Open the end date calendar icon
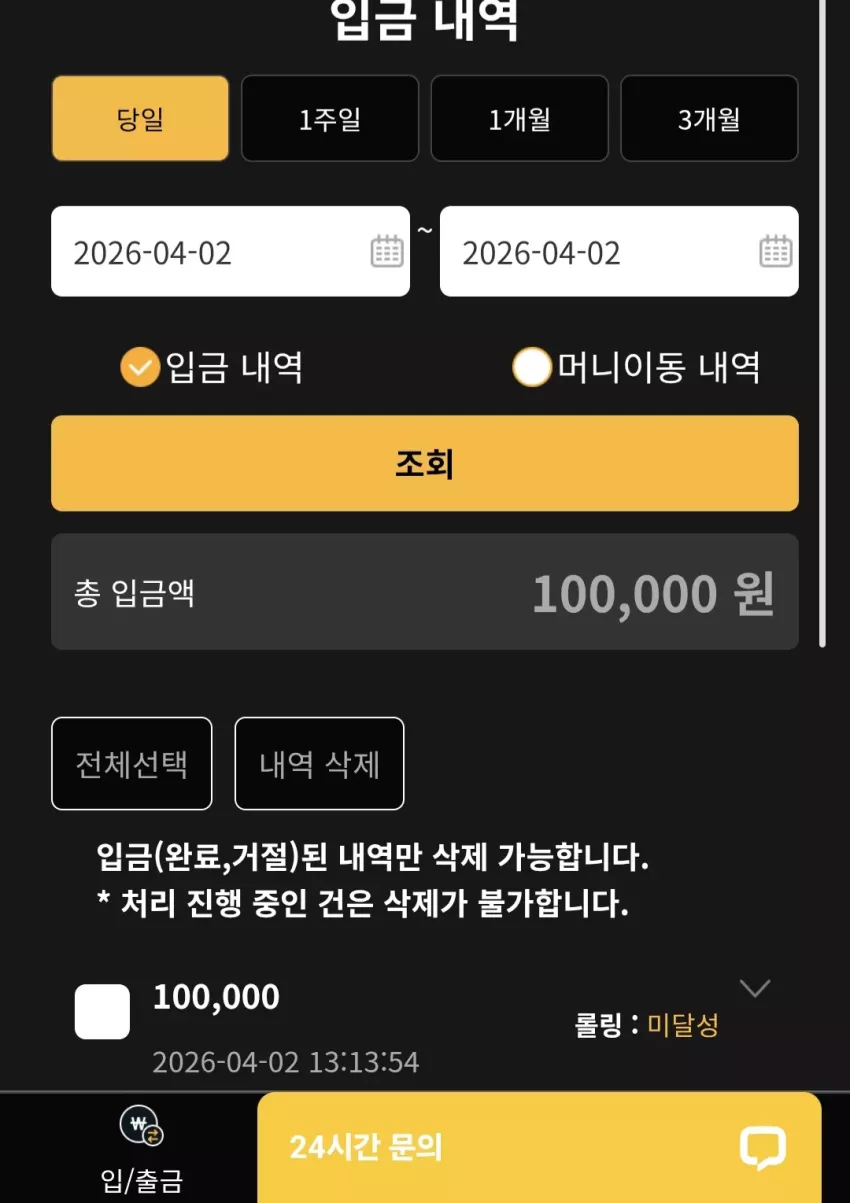This screenshot has width=850, height=1203. pyautogui.click(x=775, y=251)
